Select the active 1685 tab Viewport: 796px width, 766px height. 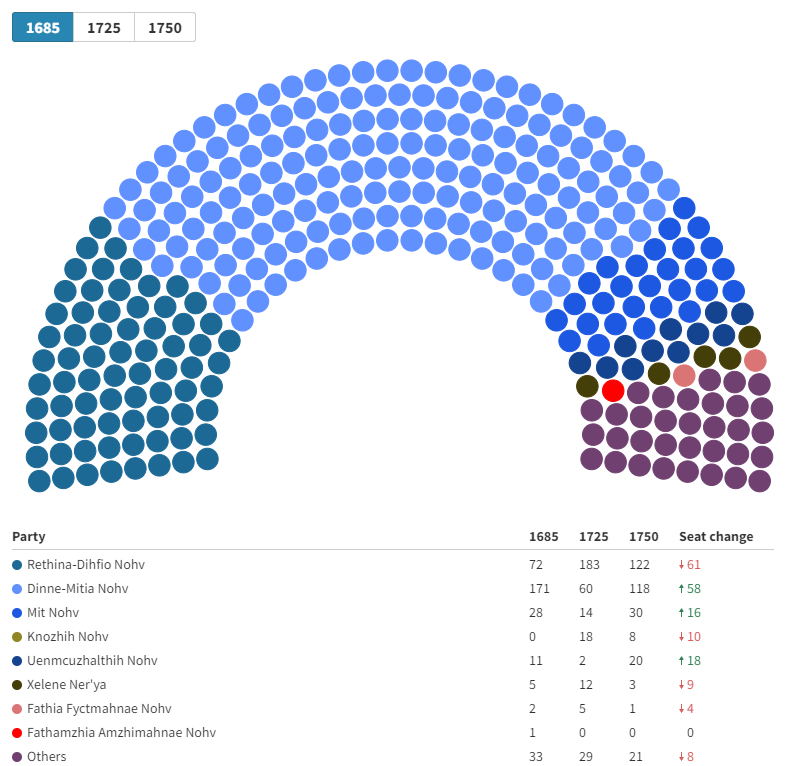43,27
